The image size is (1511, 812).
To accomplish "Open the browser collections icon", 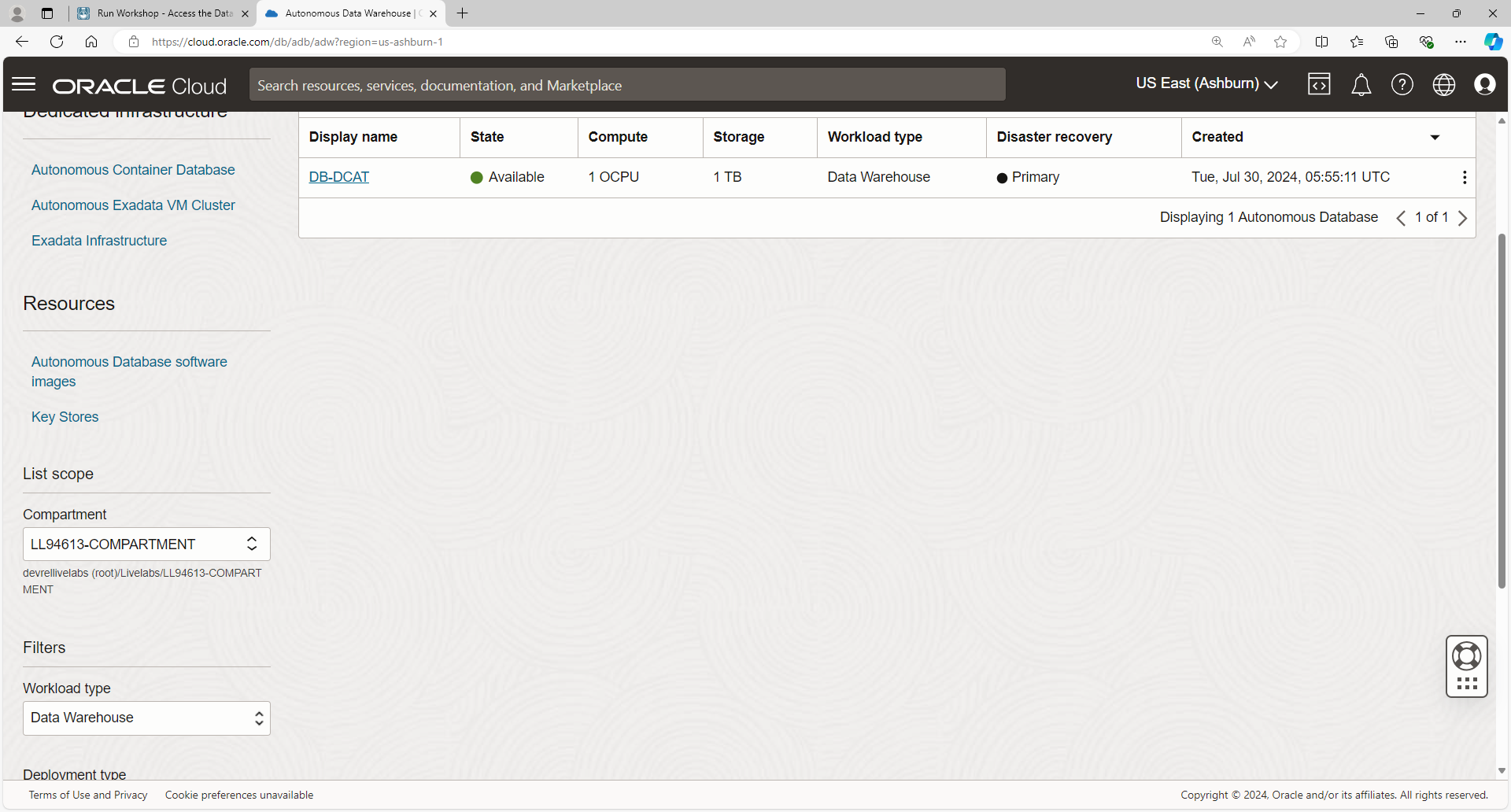I will (x=1391, y=42).
